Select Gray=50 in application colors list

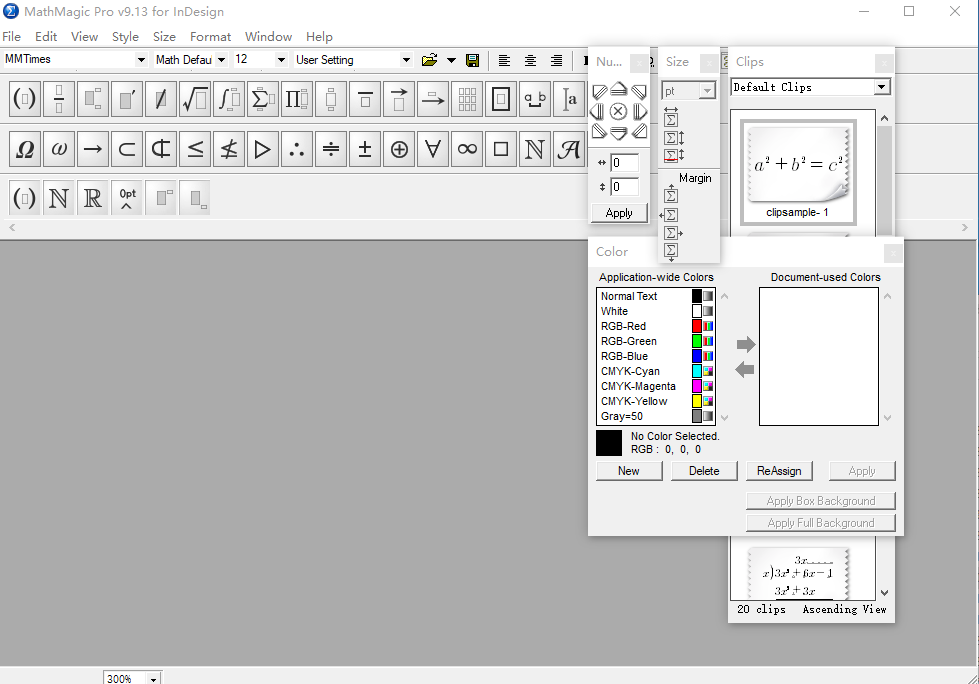[x=656, y=416]
